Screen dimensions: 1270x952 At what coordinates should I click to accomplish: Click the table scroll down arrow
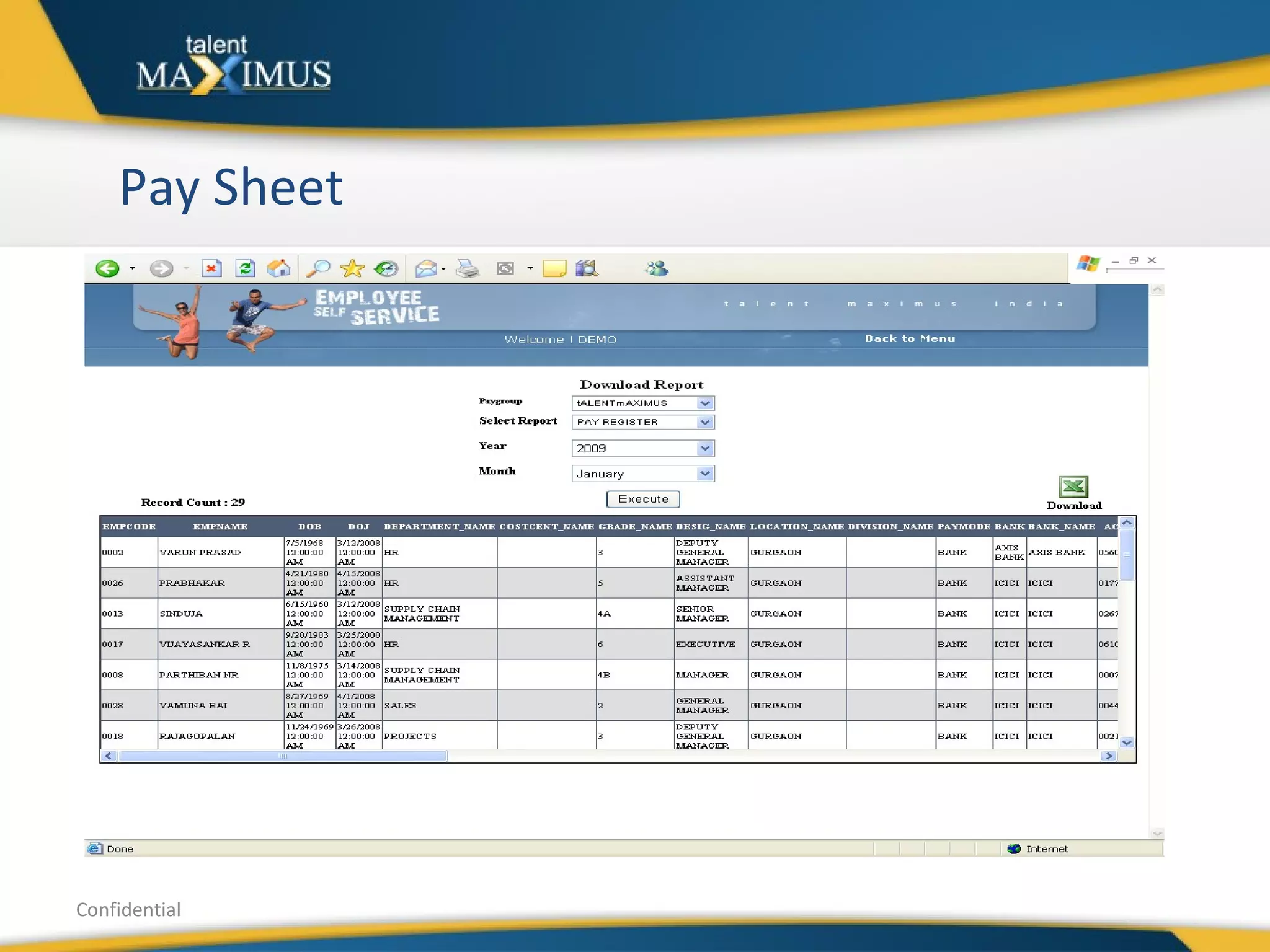coord(1127,743)
